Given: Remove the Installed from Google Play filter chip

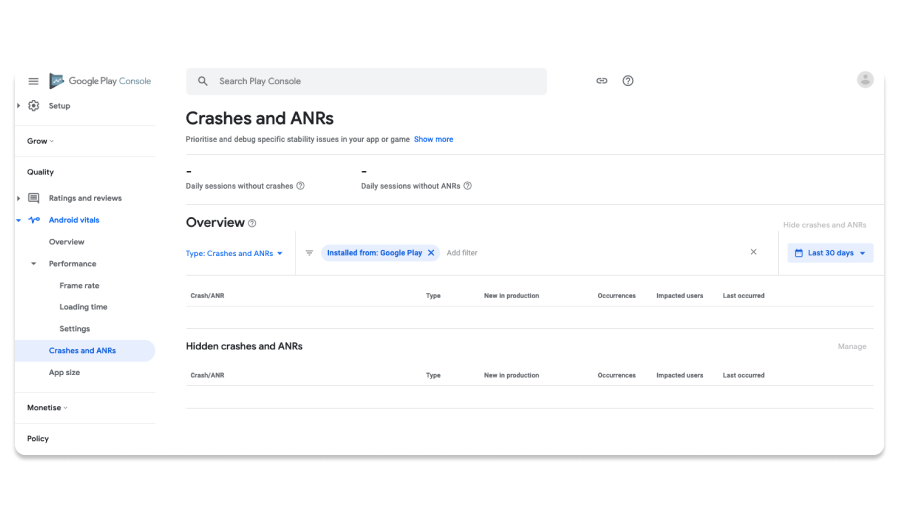Looking at the screenshot, I should click(432, 253).
